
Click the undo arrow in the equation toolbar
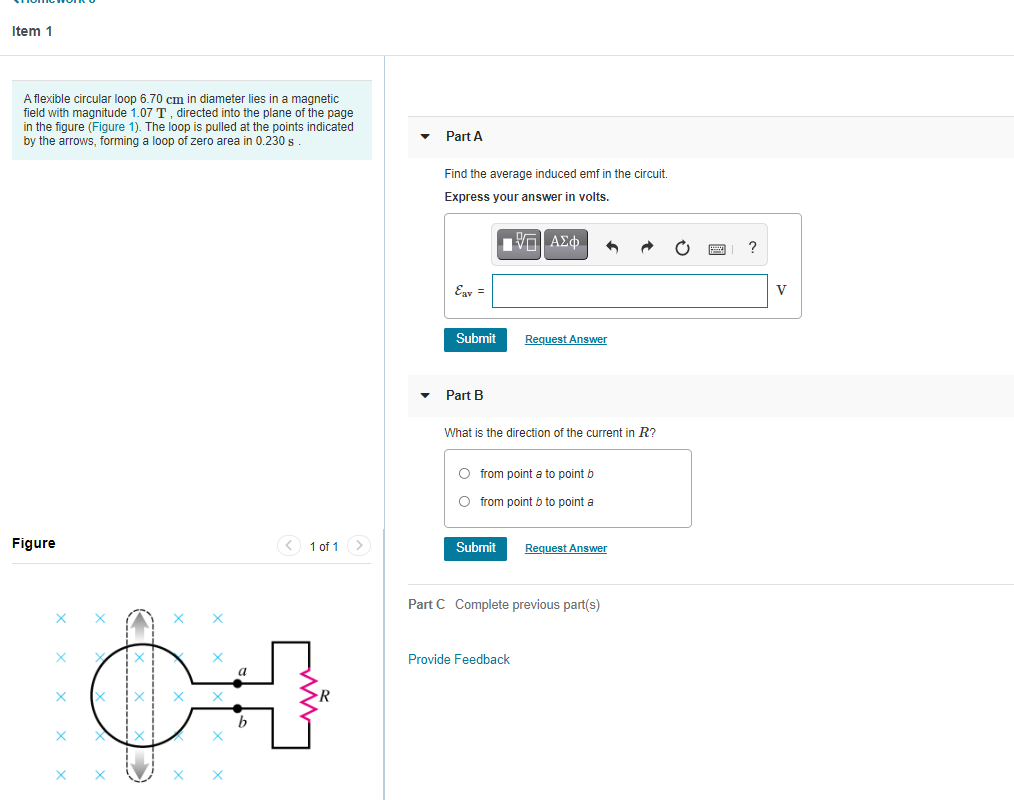[x=611, y=246]
